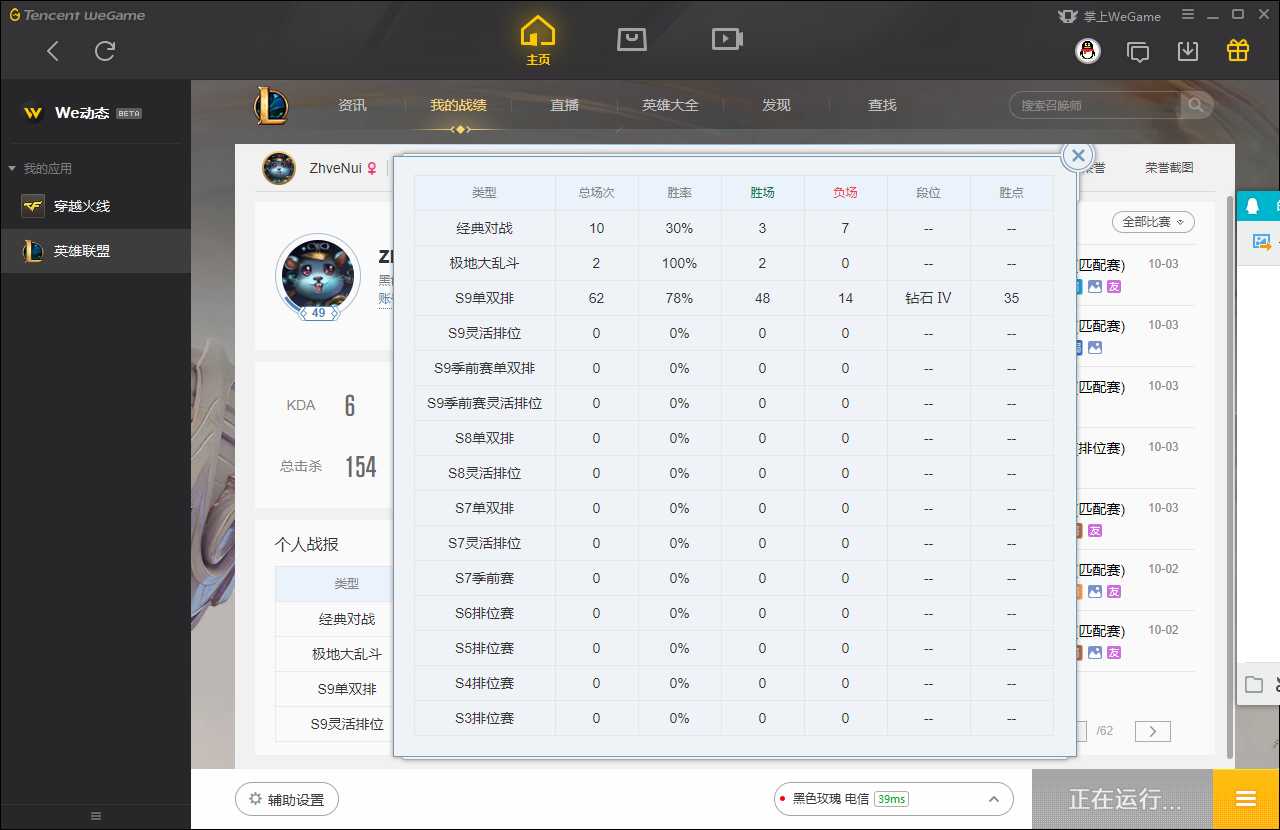Click the red 负场 column header

coord(845,193)
